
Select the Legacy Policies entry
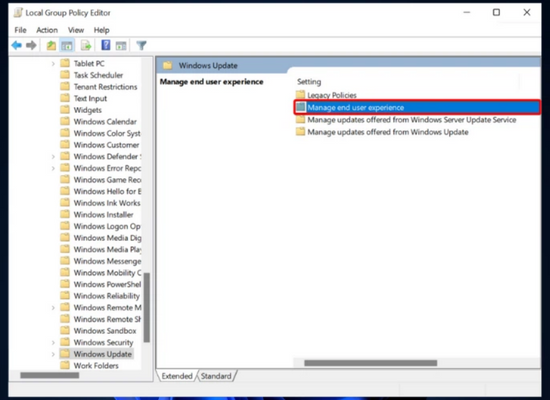pyautogui.click(x=332, y=95)
